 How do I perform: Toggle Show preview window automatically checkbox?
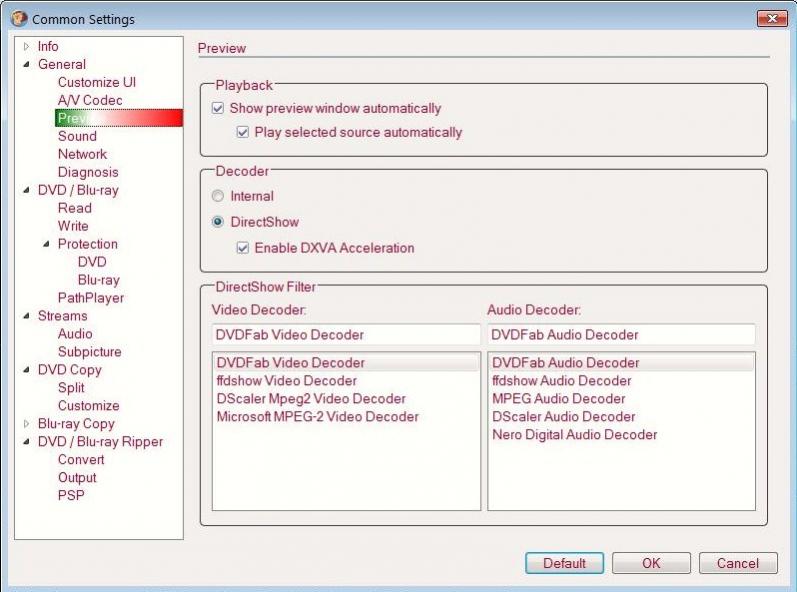click(x=218, y=108)
